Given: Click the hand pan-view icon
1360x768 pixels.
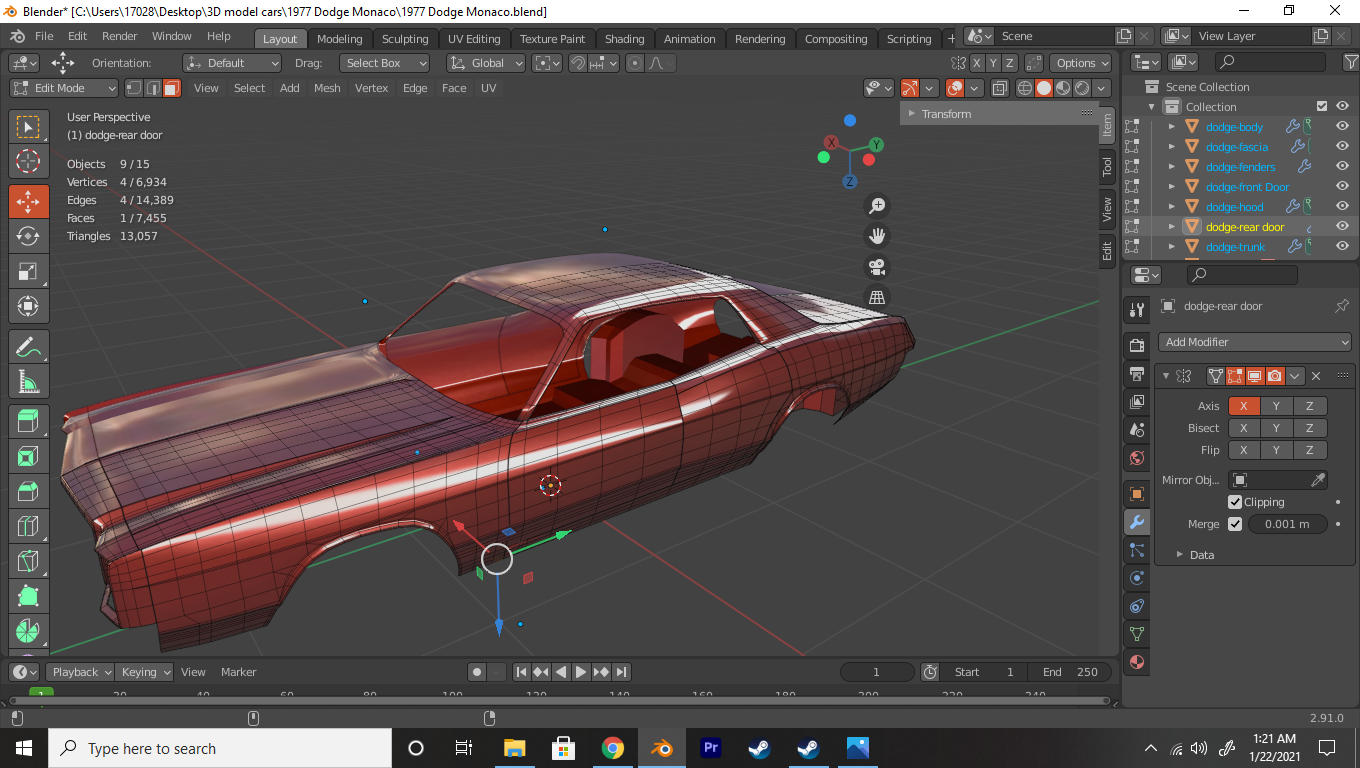Looking at the screenshot, I should [877, 237].
